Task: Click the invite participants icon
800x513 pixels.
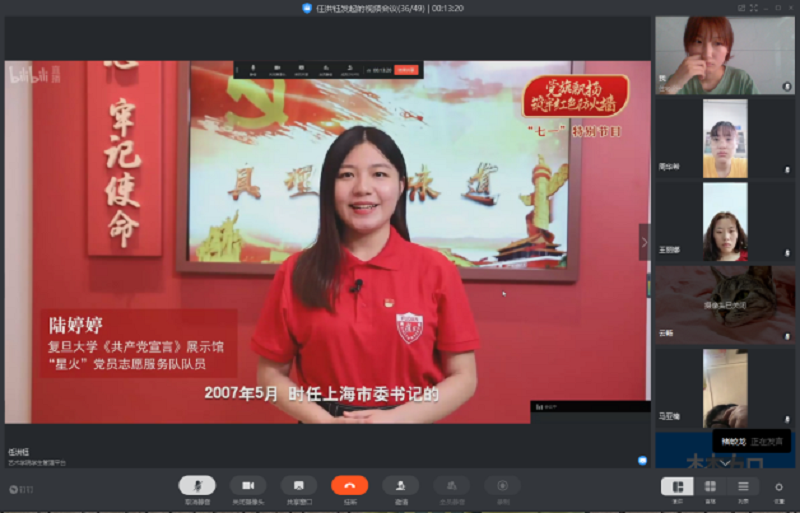Action: tap(400, 486)
